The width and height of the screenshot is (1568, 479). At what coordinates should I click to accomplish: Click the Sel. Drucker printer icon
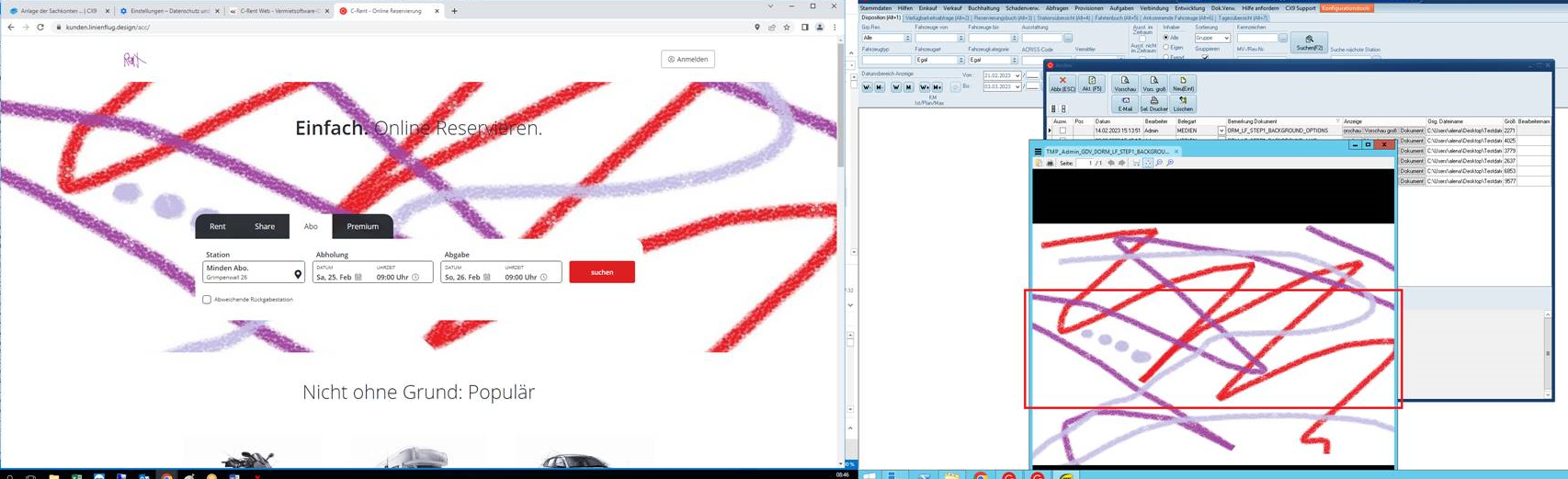pos(1153,104)
